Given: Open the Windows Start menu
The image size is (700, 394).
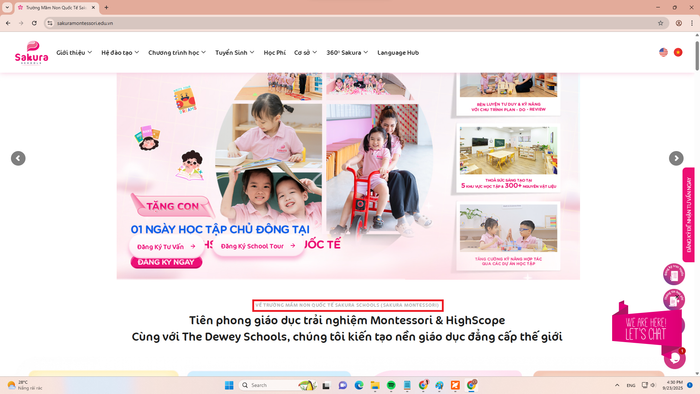Looking at the screenshot, I should tap(229, 385).
